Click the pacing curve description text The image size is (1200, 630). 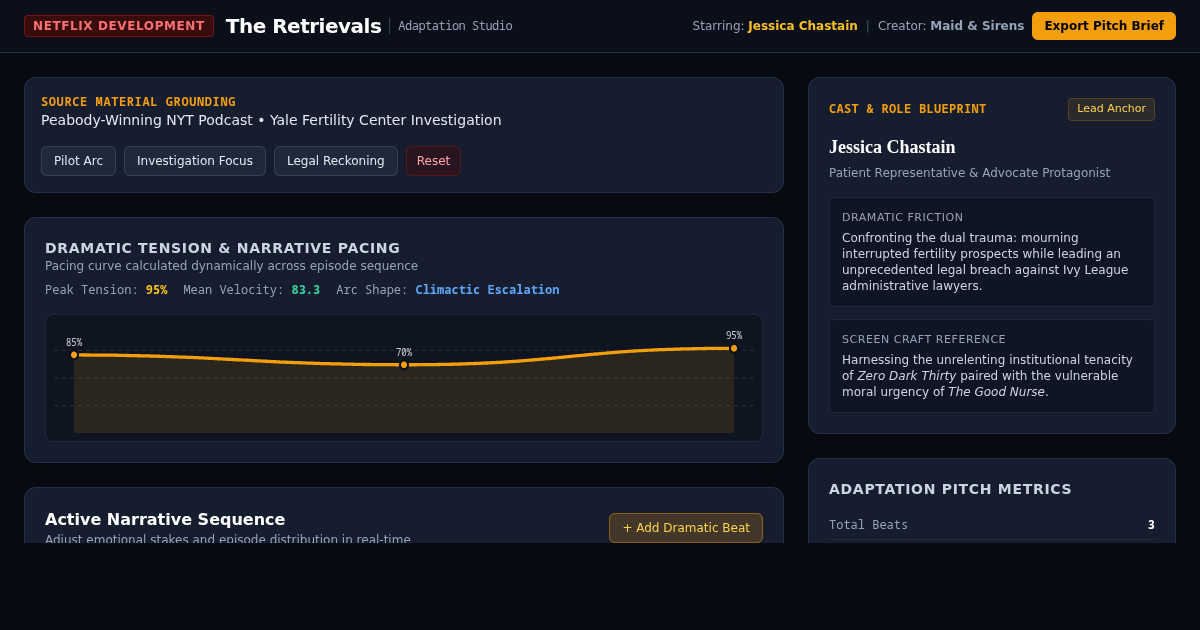231,266
